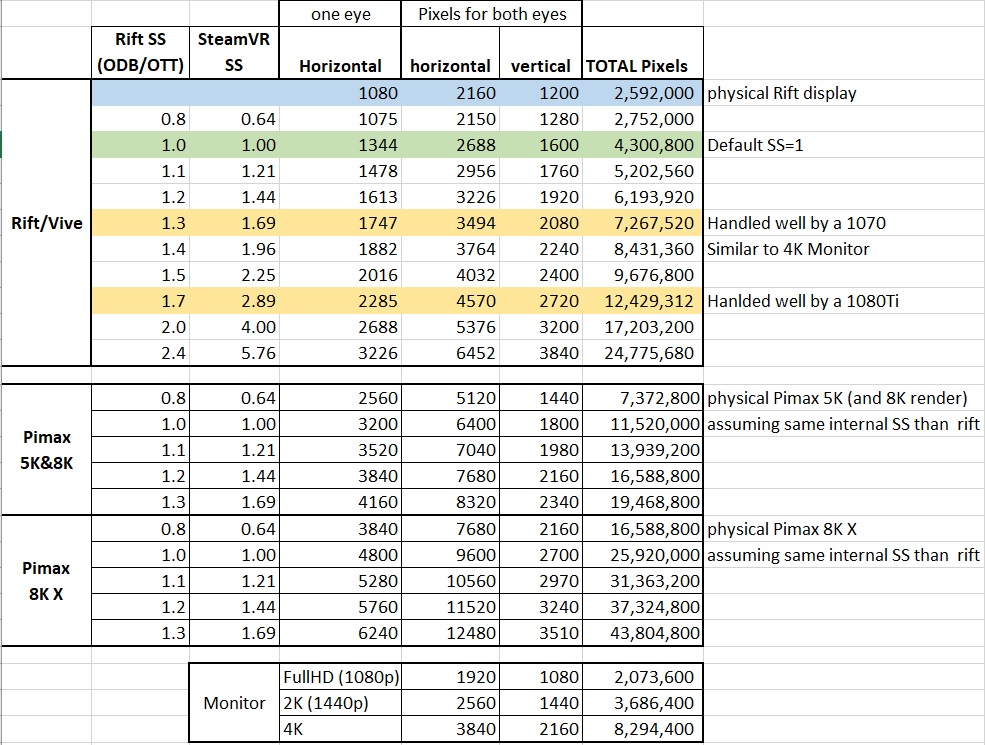Click 'Similar to 4K Monitor' note
The width and height of the screenshot is (985, 745).
pyautogui.click(x=788, y=249)
